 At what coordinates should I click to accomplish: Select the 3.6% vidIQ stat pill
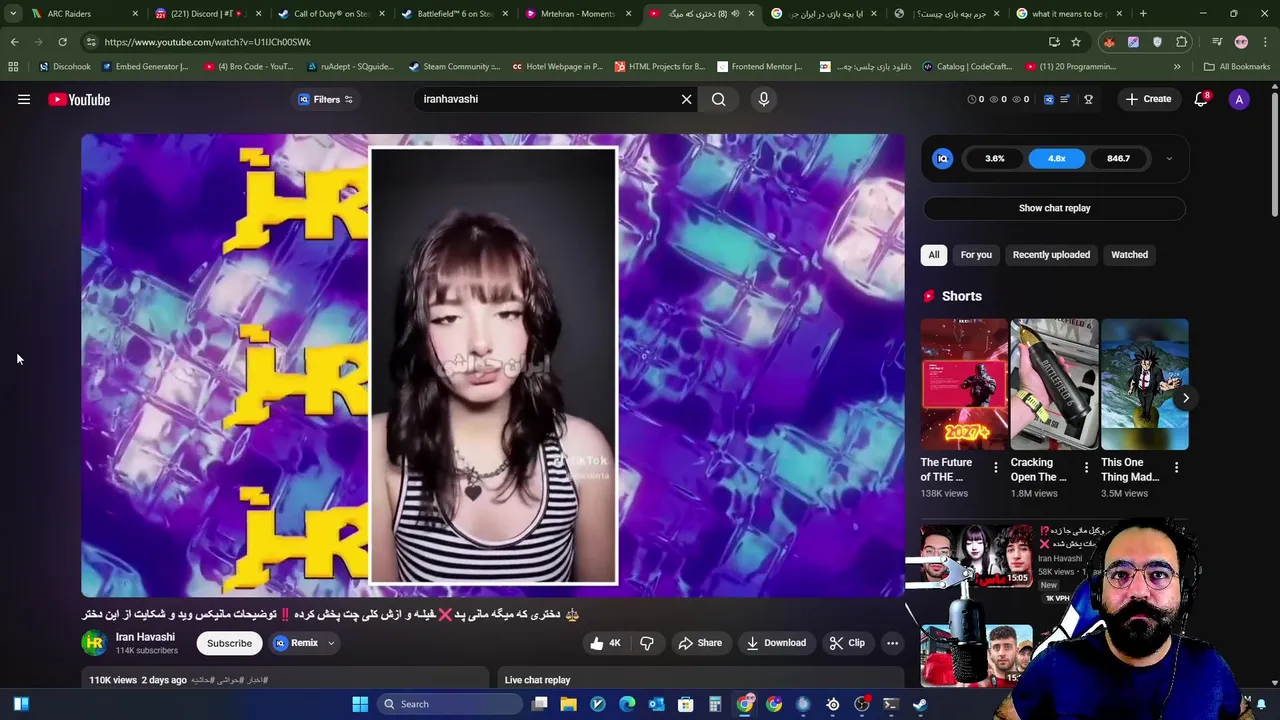[x=994, y=158]
